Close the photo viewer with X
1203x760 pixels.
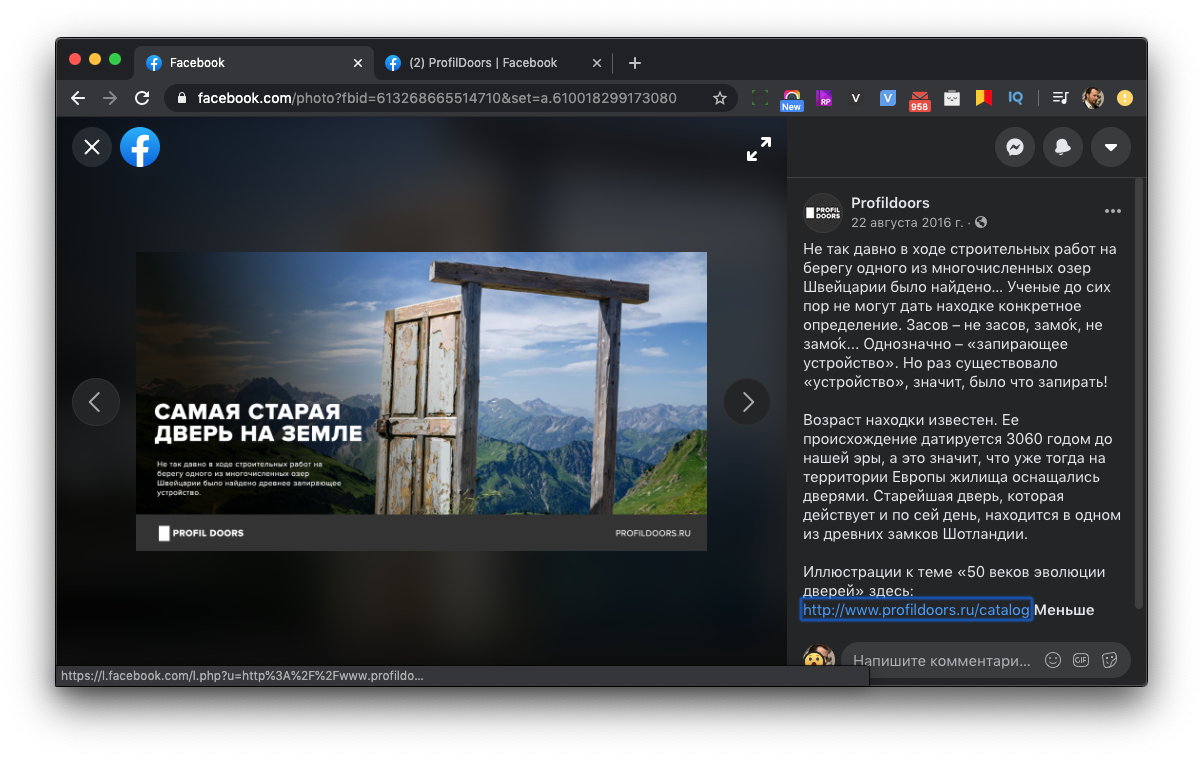point(92,148)
